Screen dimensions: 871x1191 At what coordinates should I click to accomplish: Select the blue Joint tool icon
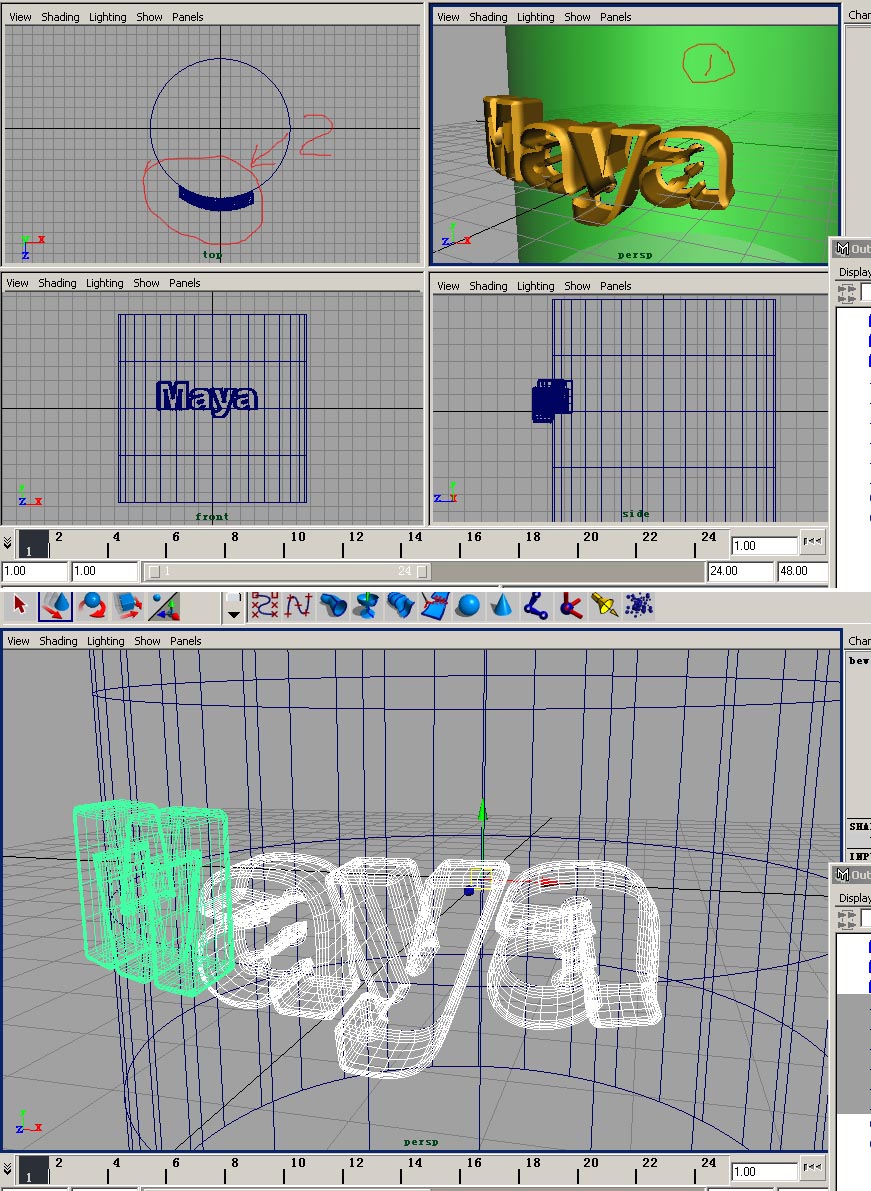click(535, 606)
